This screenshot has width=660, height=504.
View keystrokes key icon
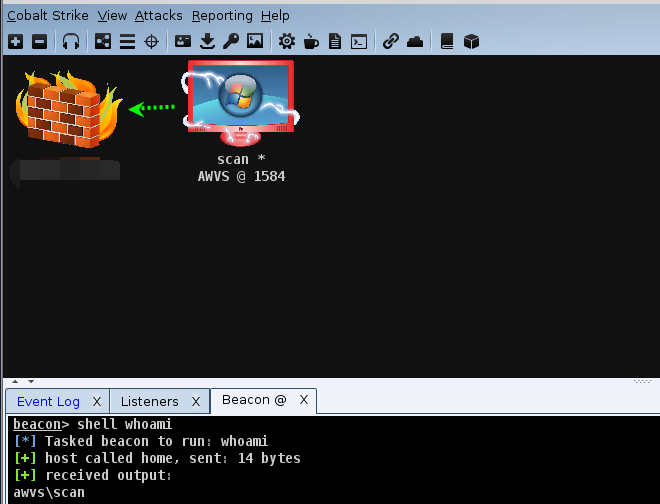[x=231, y=42]
